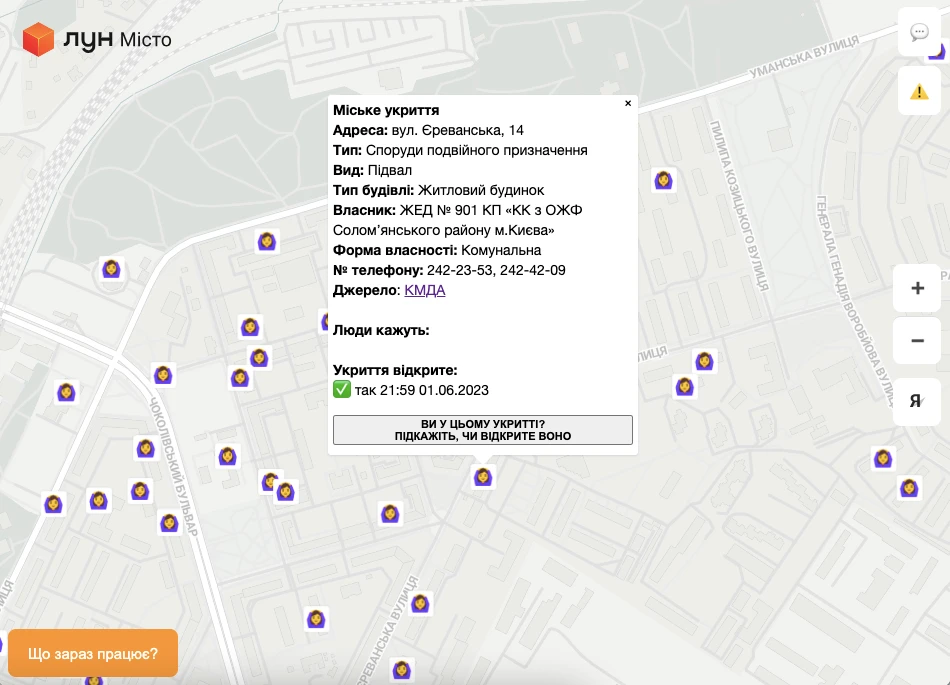Open the КМДА source link
The height and width of the screenshot is (685, 950).
click(424, 290)
